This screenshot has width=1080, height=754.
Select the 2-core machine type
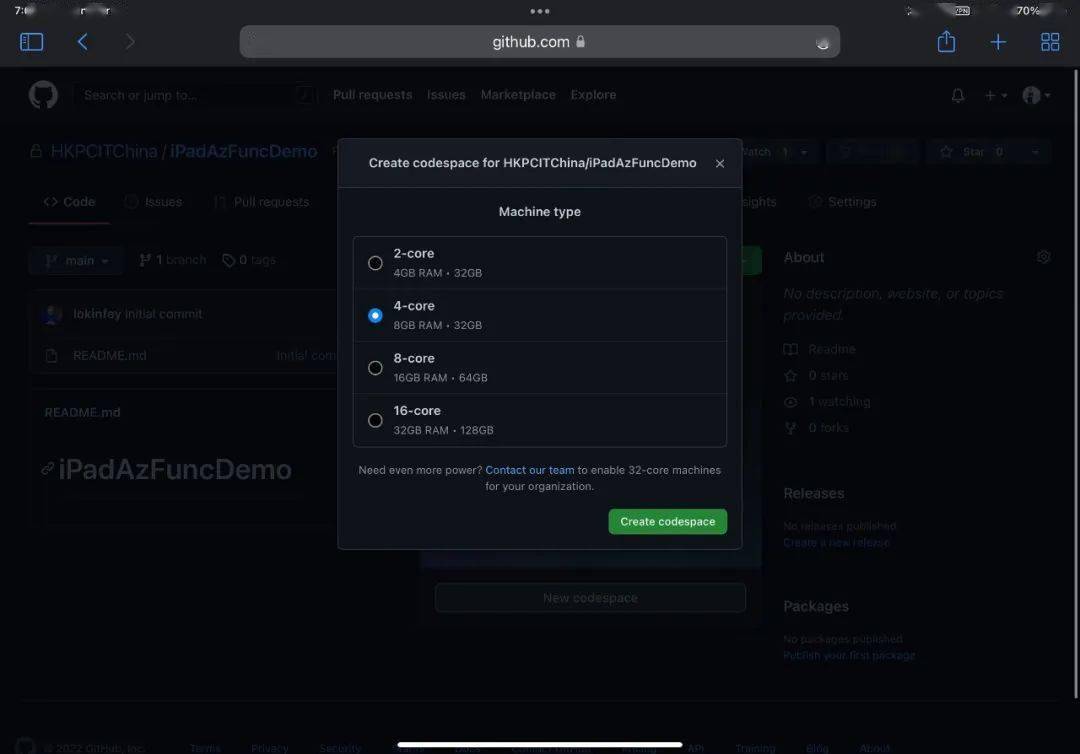(x=375, y=262)
